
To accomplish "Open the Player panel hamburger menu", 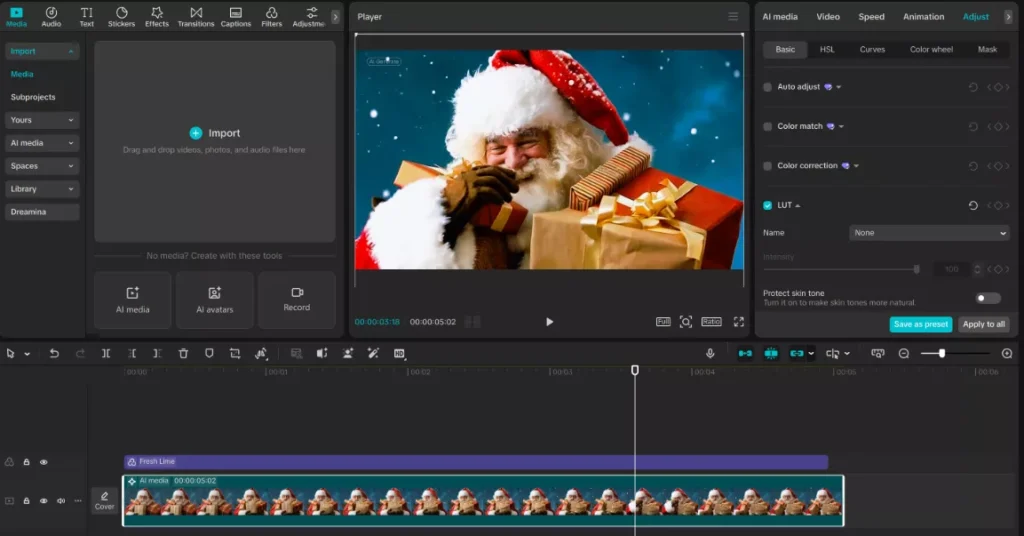I will click(x=733, y=16).
